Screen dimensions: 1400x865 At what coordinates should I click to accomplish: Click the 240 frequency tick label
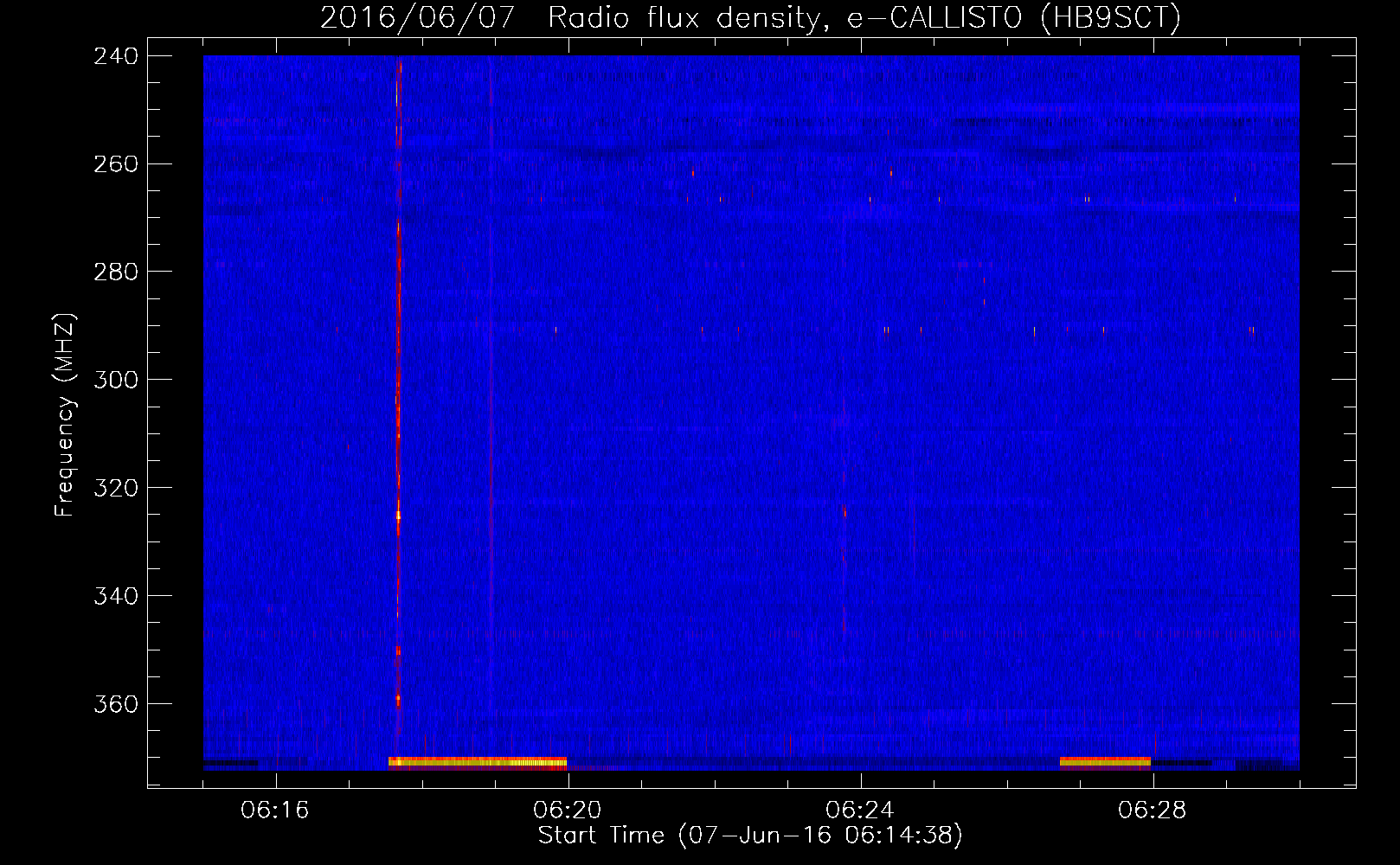click(116, 56)
